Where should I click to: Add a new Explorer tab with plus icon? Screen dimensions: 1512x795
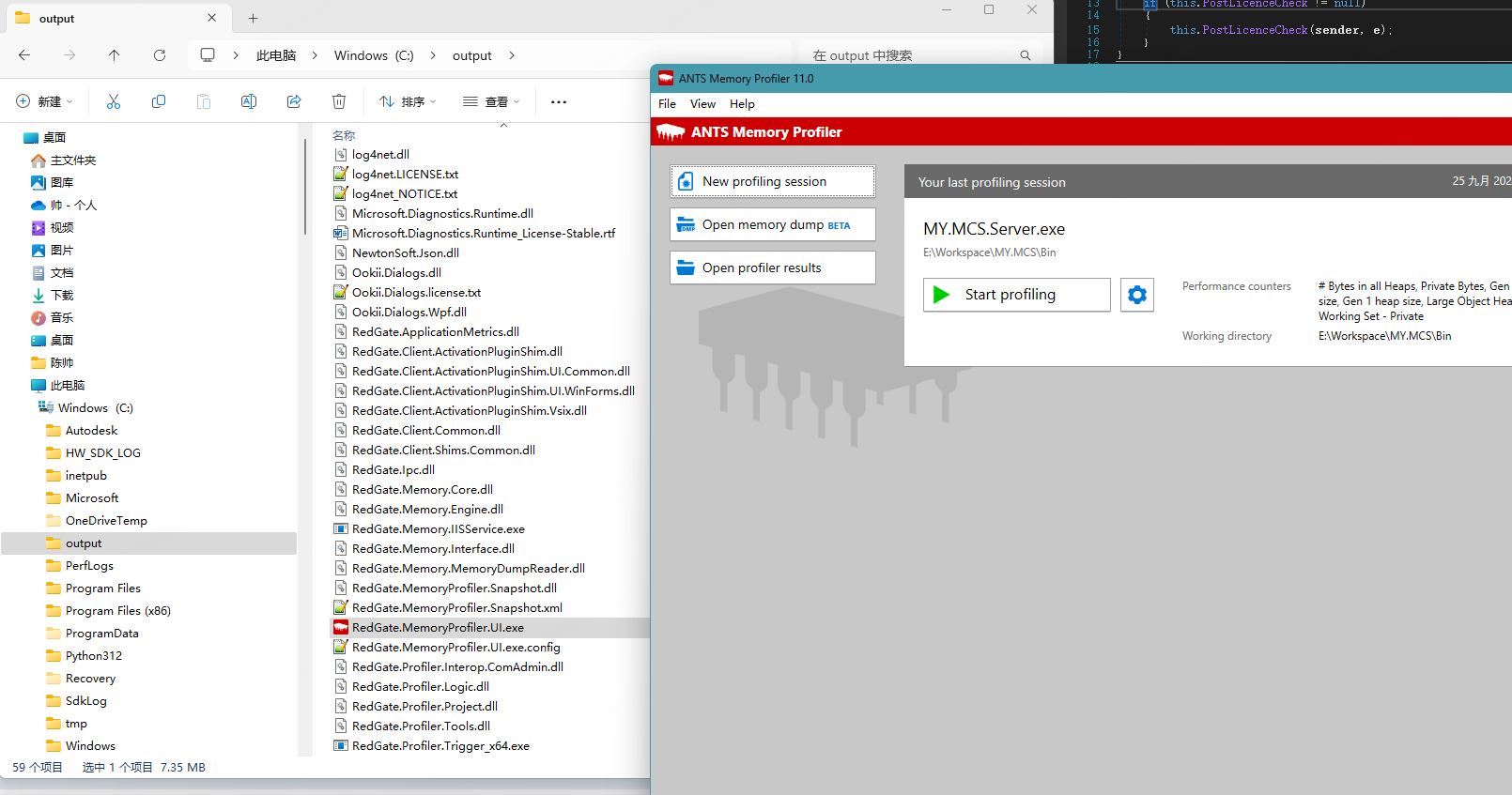click(x=253, y=18)
